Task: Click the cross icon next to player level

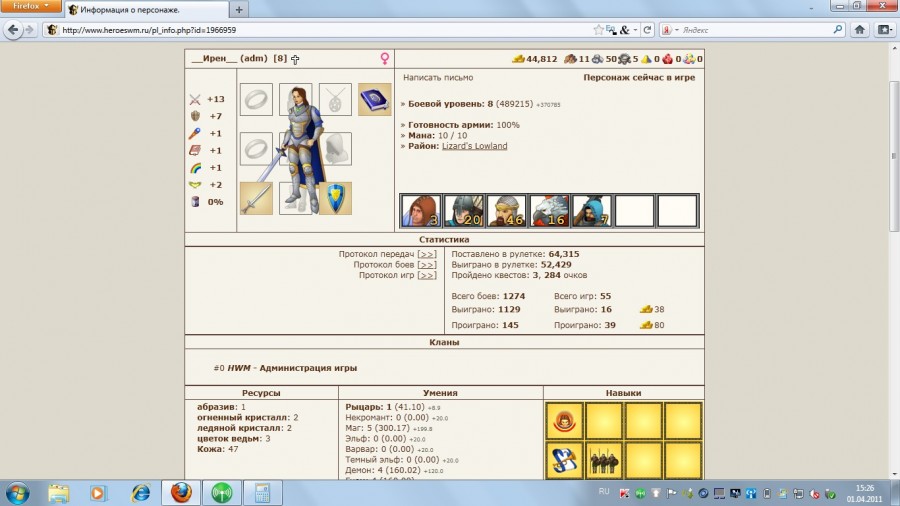Action: coord(295,59)
